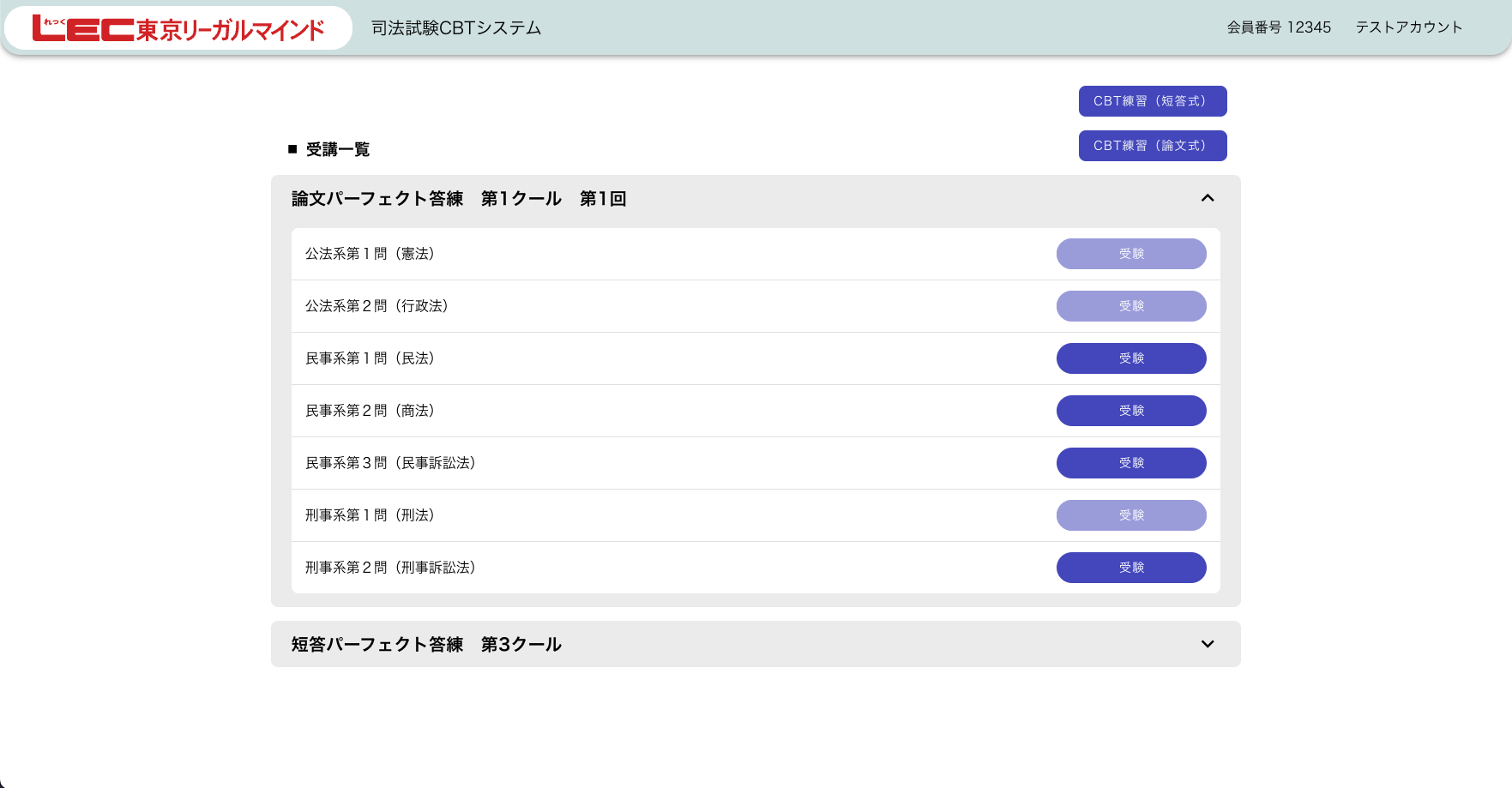Collapse the 論文パーフェクト答練 section chevron

(1208, 198)
